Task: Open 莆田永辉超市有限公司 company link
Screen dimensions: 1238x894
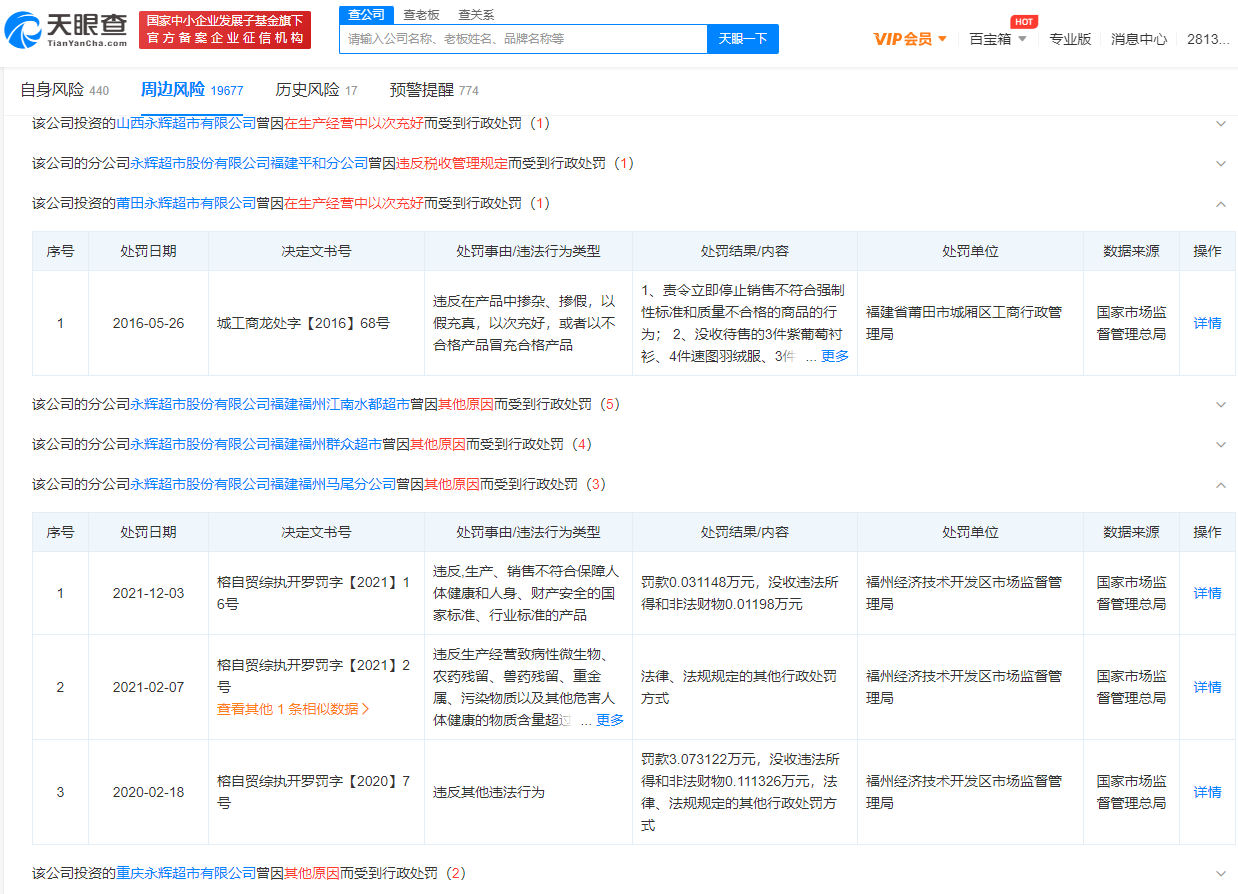Action: pyautogui.click(x=187, y=203)
